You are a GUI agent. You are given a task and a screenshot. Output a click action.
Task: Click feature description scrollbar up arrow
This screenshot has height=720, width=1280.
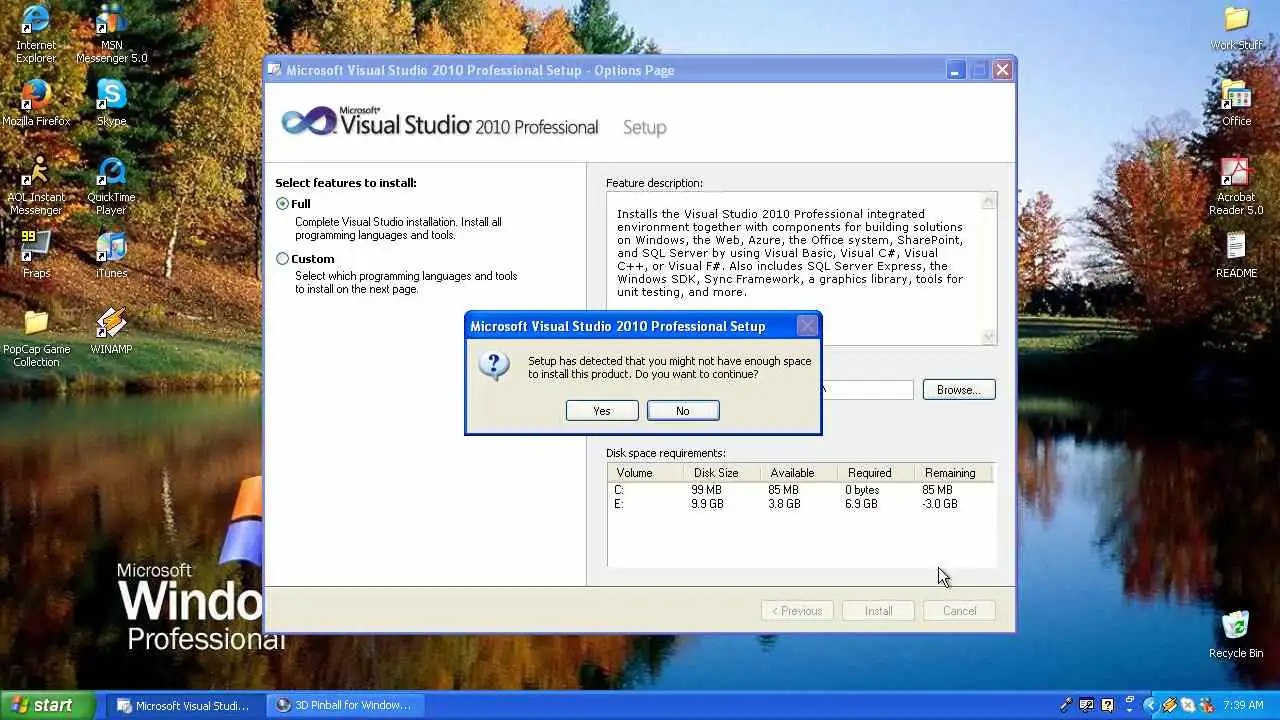click(x=989, y=202)
